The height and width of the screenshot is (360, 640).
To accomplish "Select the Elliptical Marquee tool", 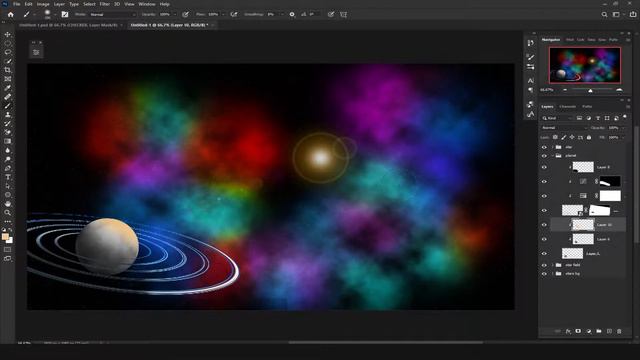I will (x=8, y=43).
